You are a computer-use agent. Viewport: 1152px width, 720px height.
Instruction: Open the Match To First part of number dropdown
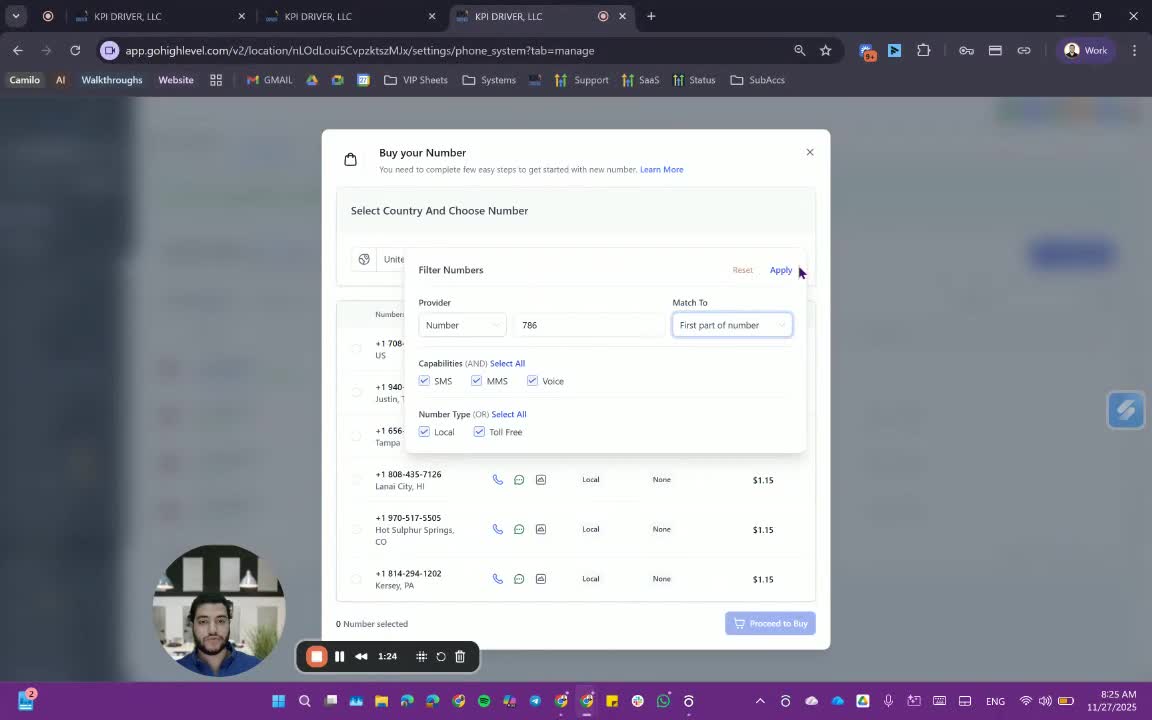pos(732,325)
